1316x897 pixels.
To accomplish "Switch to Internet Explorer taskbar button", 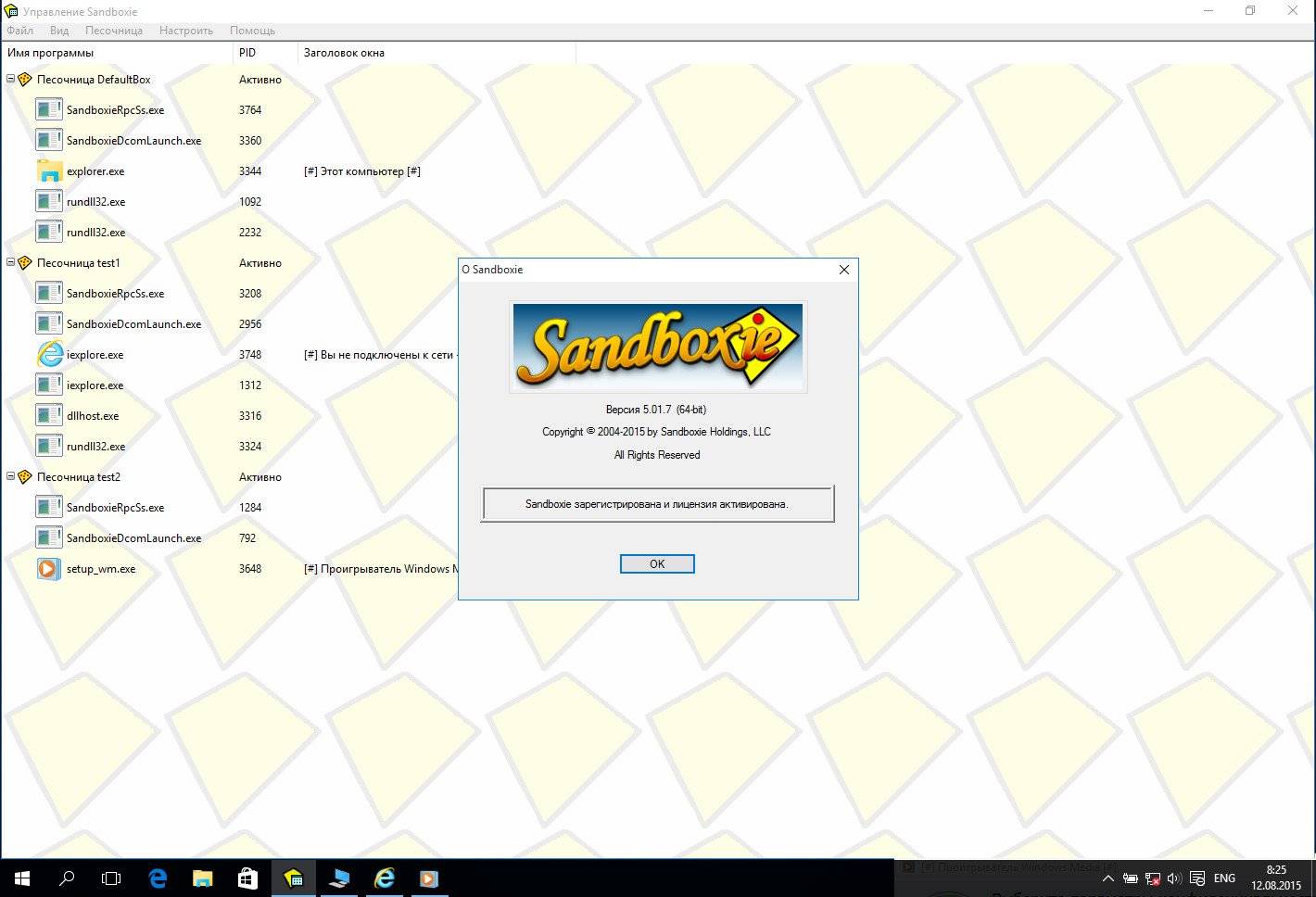I will click(384, 878).
